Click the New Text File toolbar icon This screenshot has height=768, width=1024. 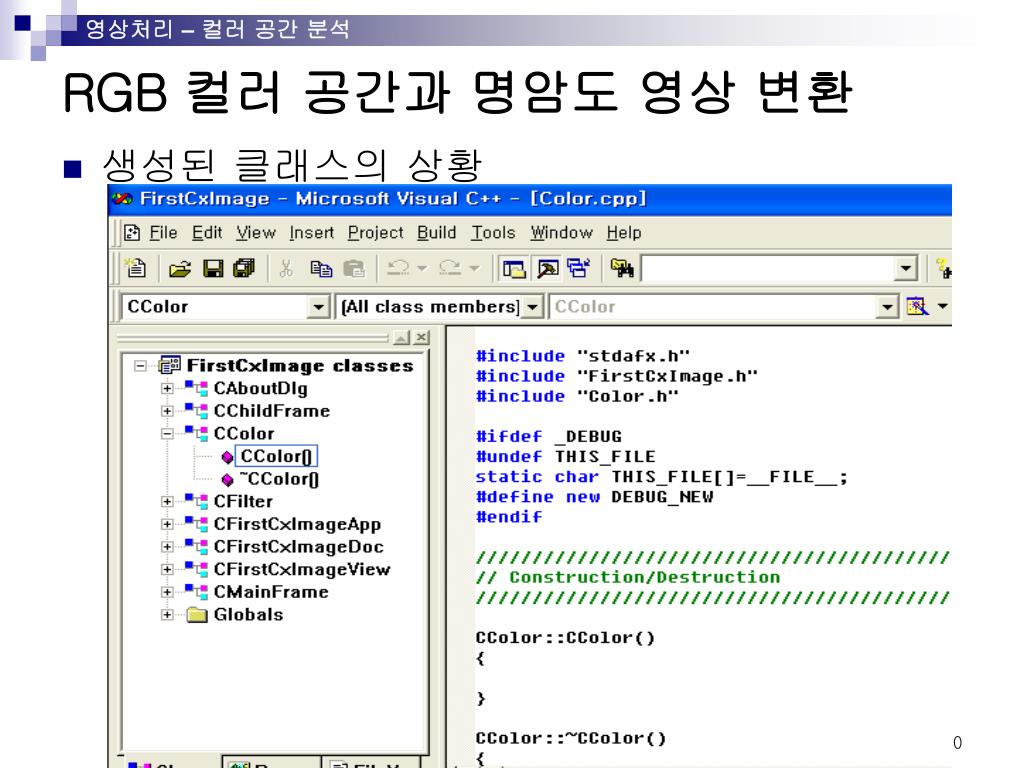[x=136, y=268]
